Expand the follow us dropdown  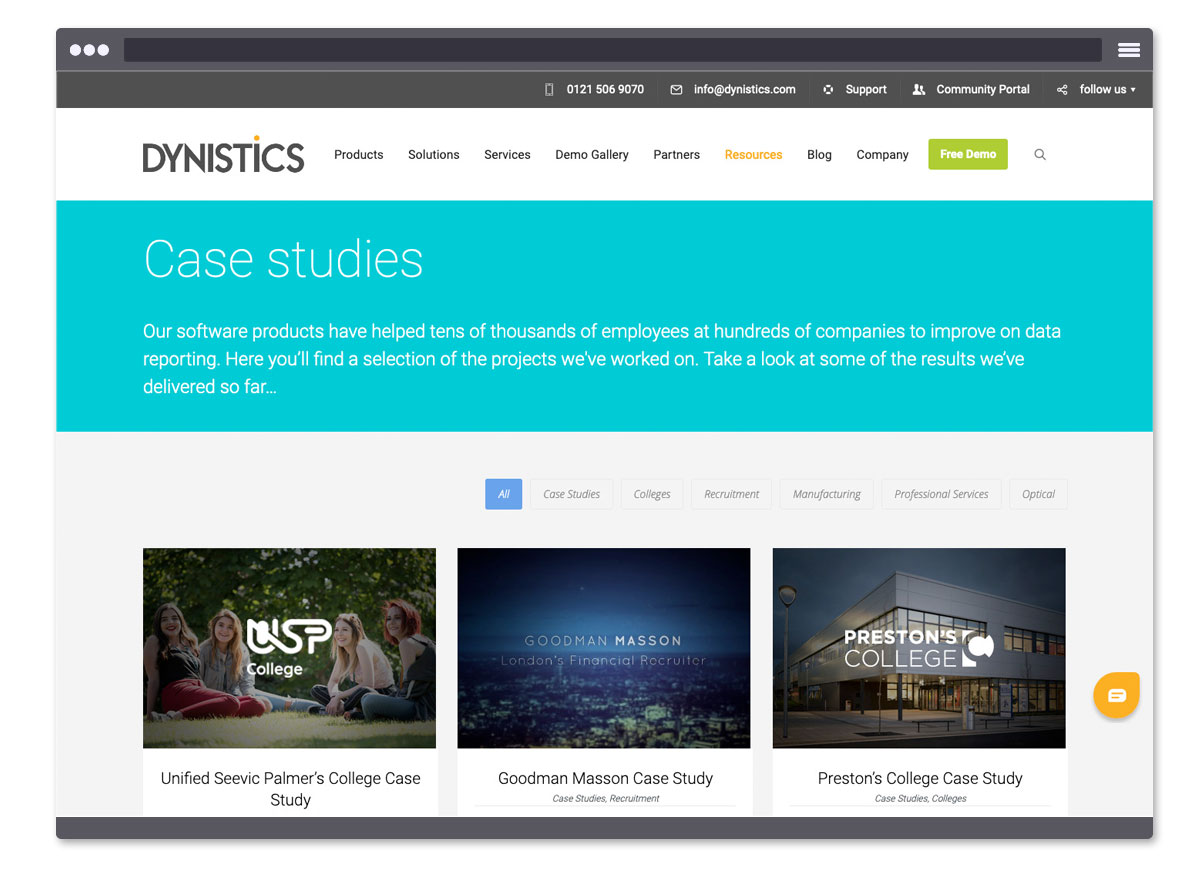1107,90
